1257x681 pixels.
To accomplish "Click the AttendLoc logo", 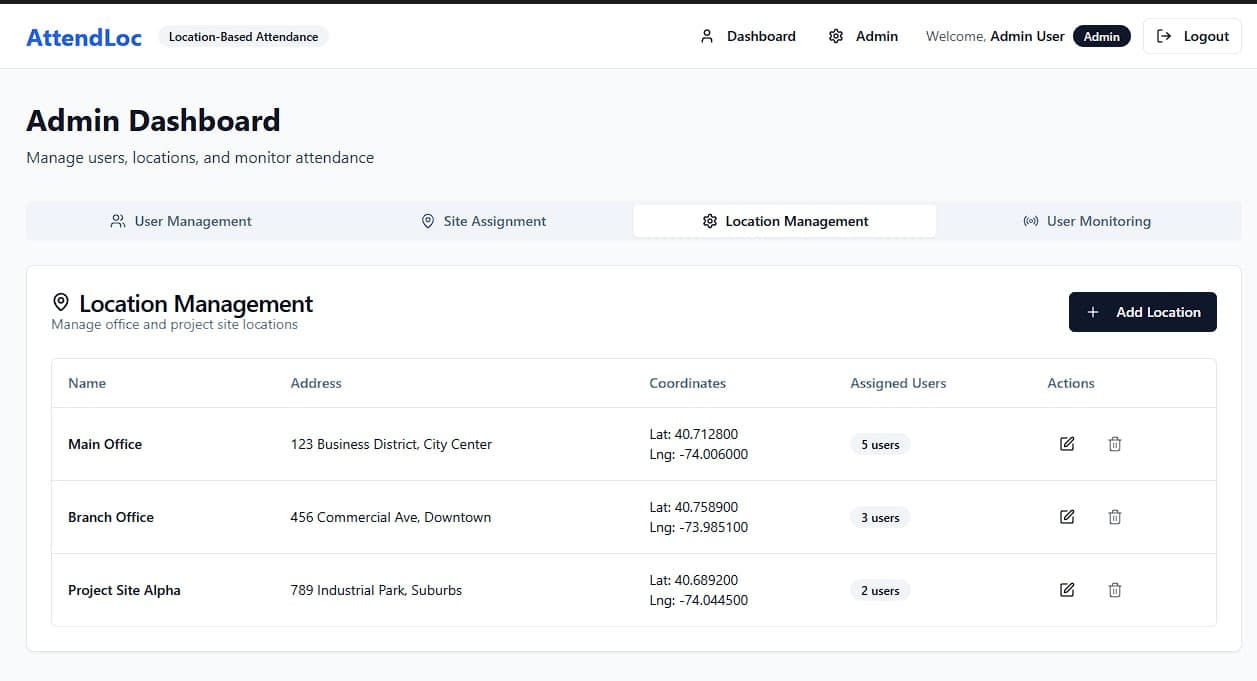I will click(x=84, y=37).
